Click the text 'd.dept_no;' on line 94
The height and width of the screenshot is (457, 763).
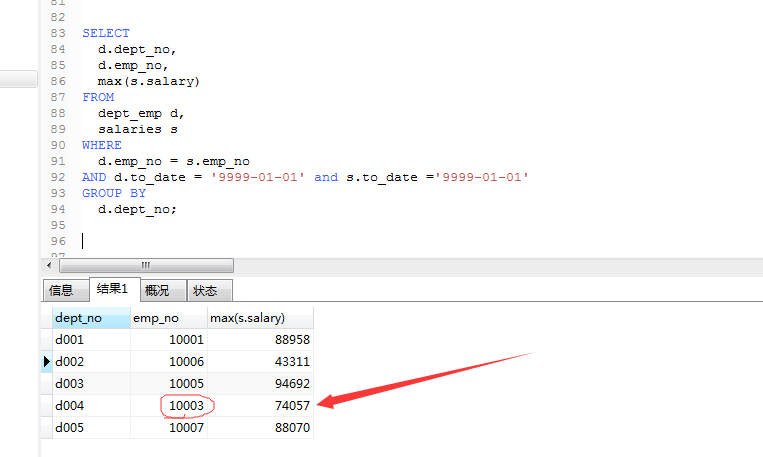point(137,210)
